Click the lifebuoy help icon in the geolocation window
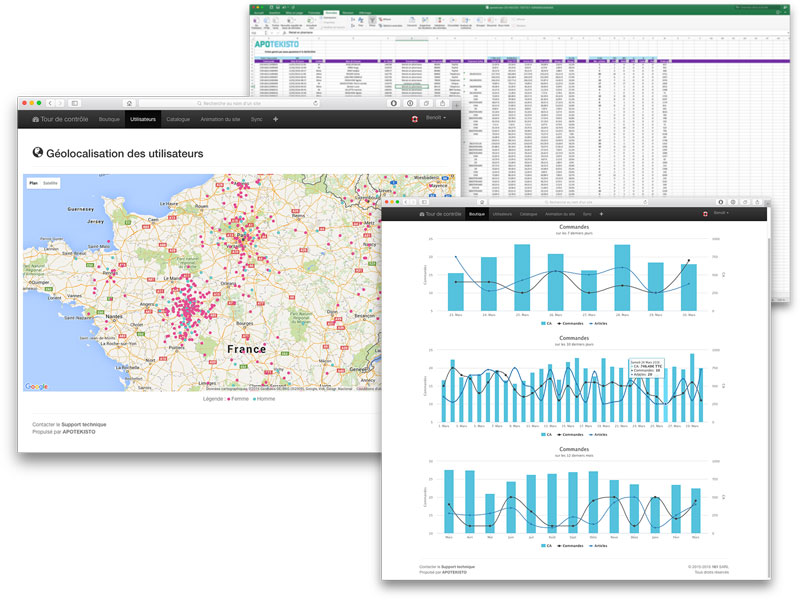Screen dimensions: 800x600 point(415,119)
